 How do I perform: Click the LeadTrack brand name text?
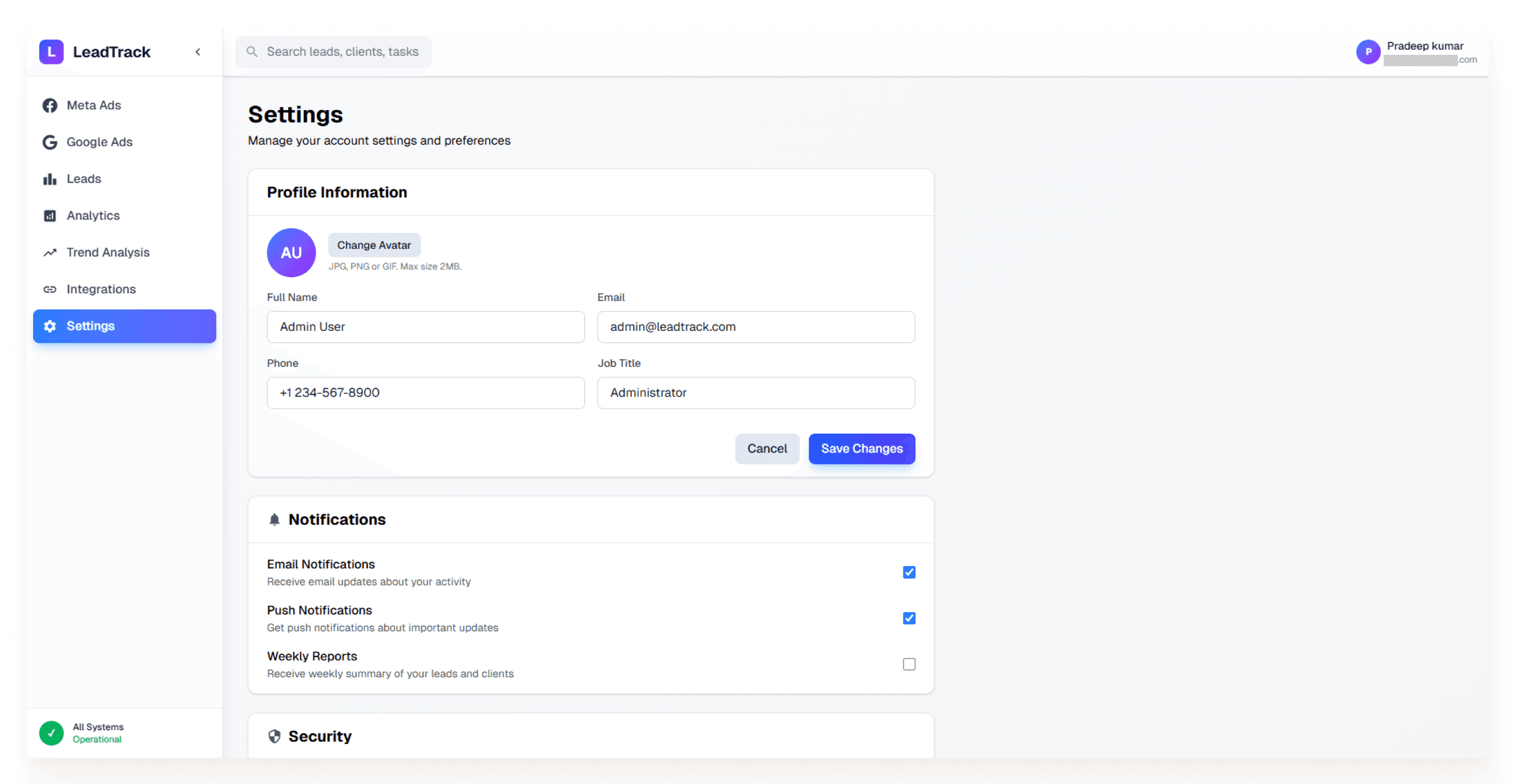point(112,52)
